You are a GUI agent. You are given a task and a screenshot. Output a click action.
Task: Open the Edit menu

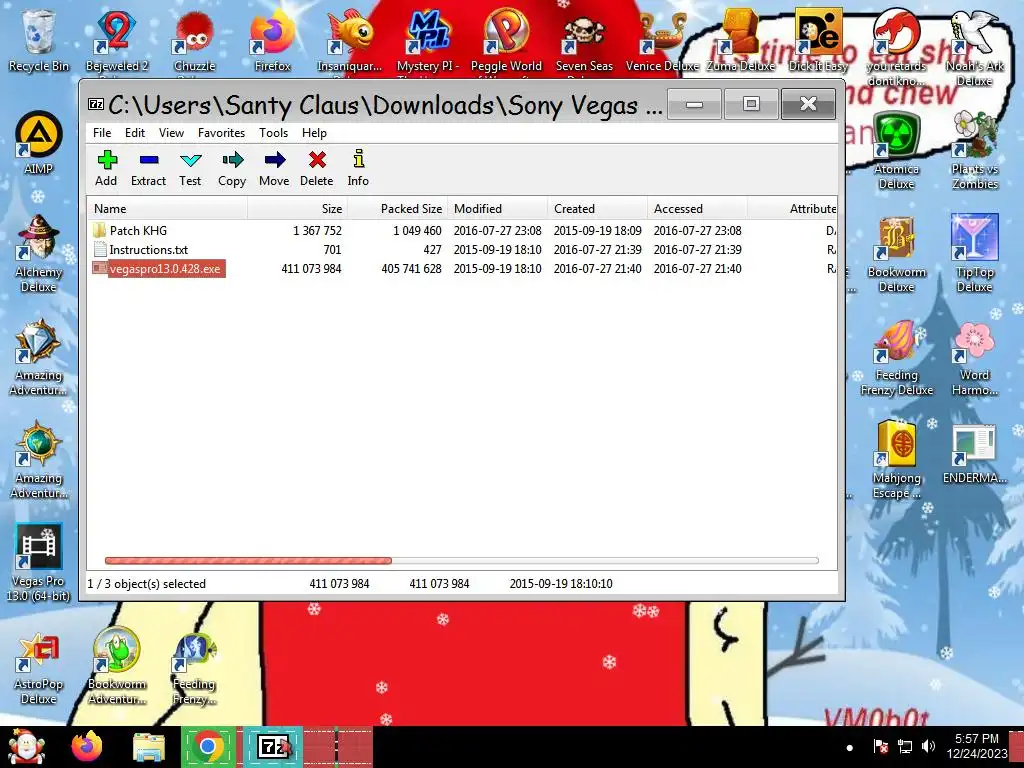pos(135,133)
